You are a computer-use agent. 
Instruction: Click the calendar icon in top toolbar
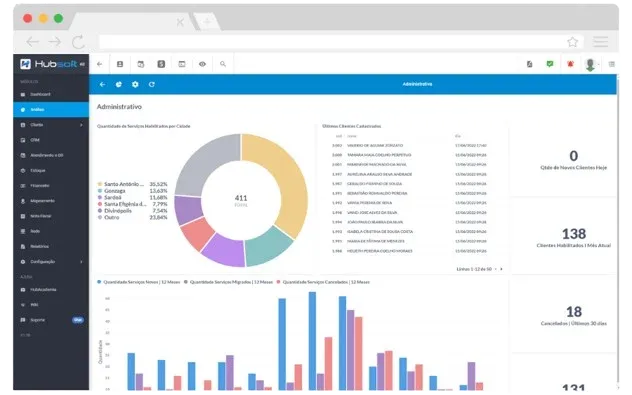click(x=141, y=64)
